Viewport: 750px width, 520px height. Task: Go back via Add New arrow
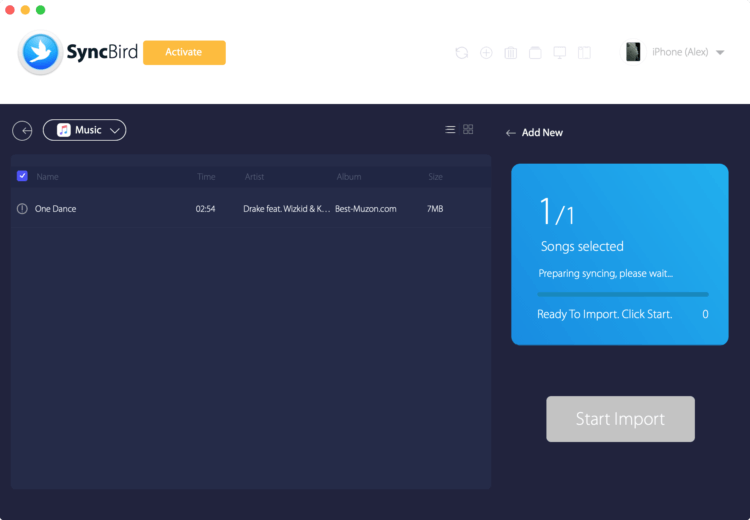pos(510,133)
